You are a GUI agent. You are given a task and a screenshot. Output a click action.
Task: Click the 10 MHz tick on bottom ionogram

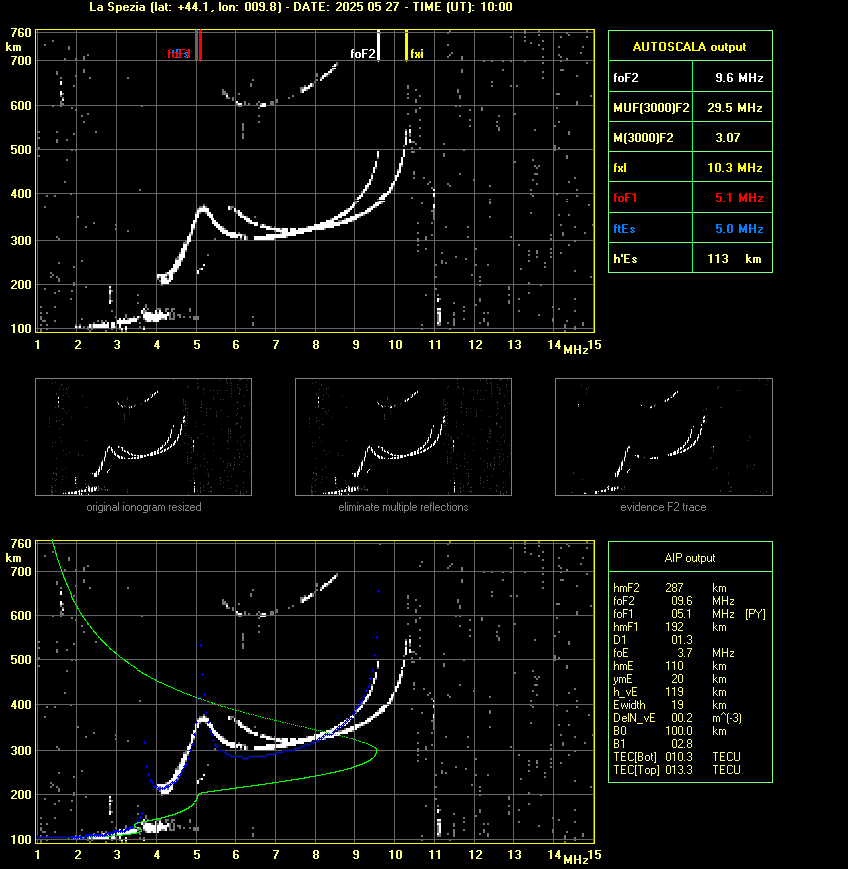coord(395,855)
